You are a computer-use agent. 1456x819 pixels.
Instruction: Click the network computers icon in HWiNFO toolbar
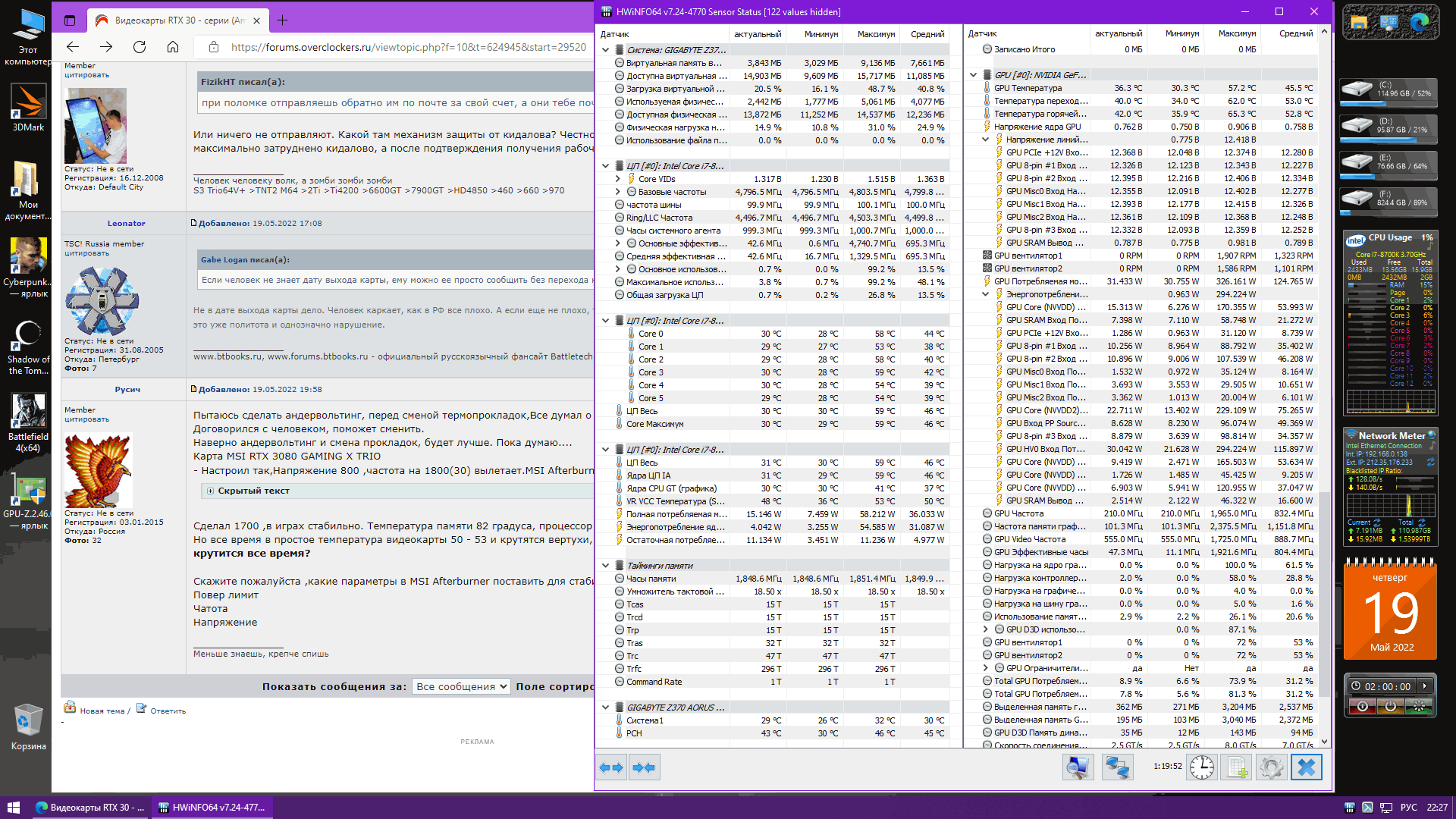click(1117, 767)
